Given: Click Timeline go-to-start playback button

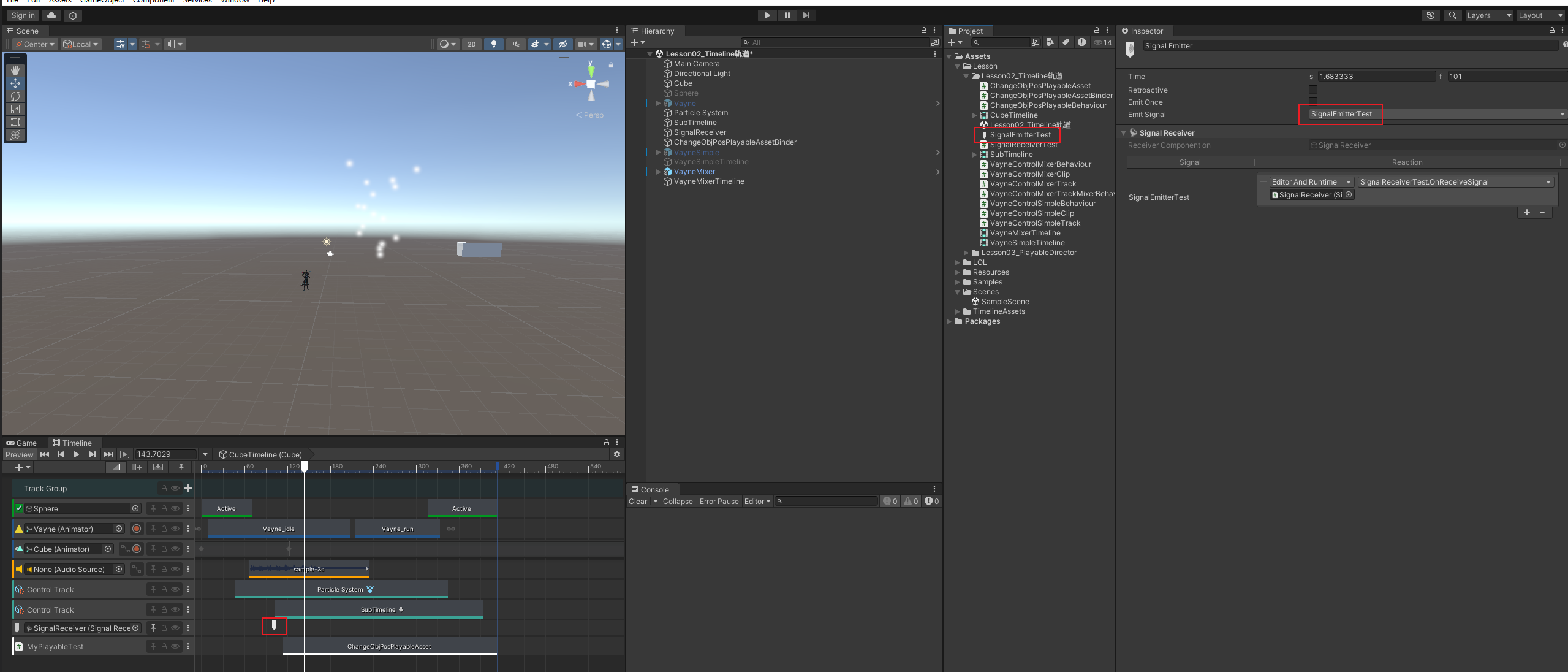Looking at the screenshot, I should click(45, 454).
